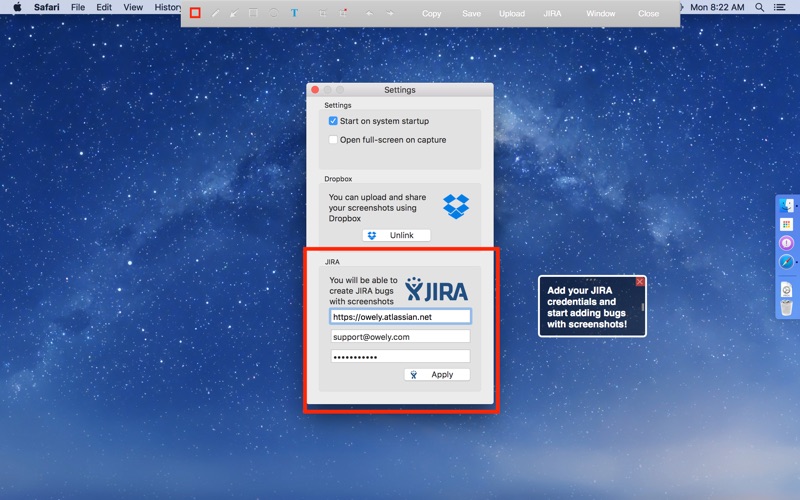
Task: Click the redo arrow in the toolbar
Action: 390,13
